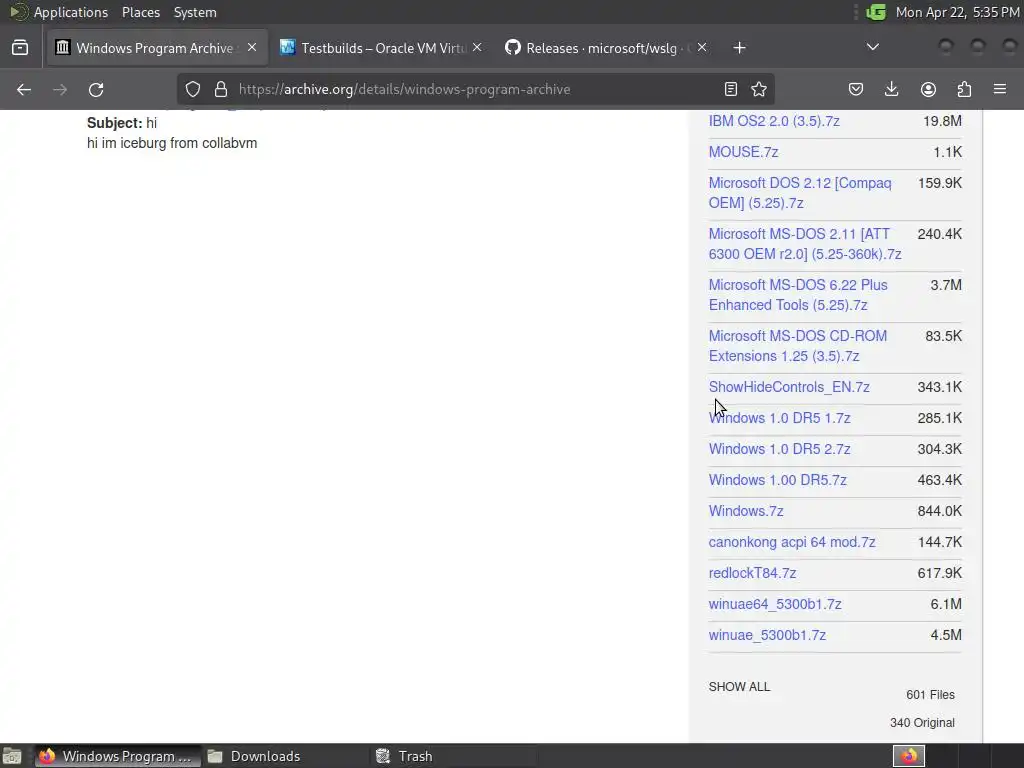Download redlockT84.7z file
This screenshot has height=768, width=1024.
click(752, 573)
